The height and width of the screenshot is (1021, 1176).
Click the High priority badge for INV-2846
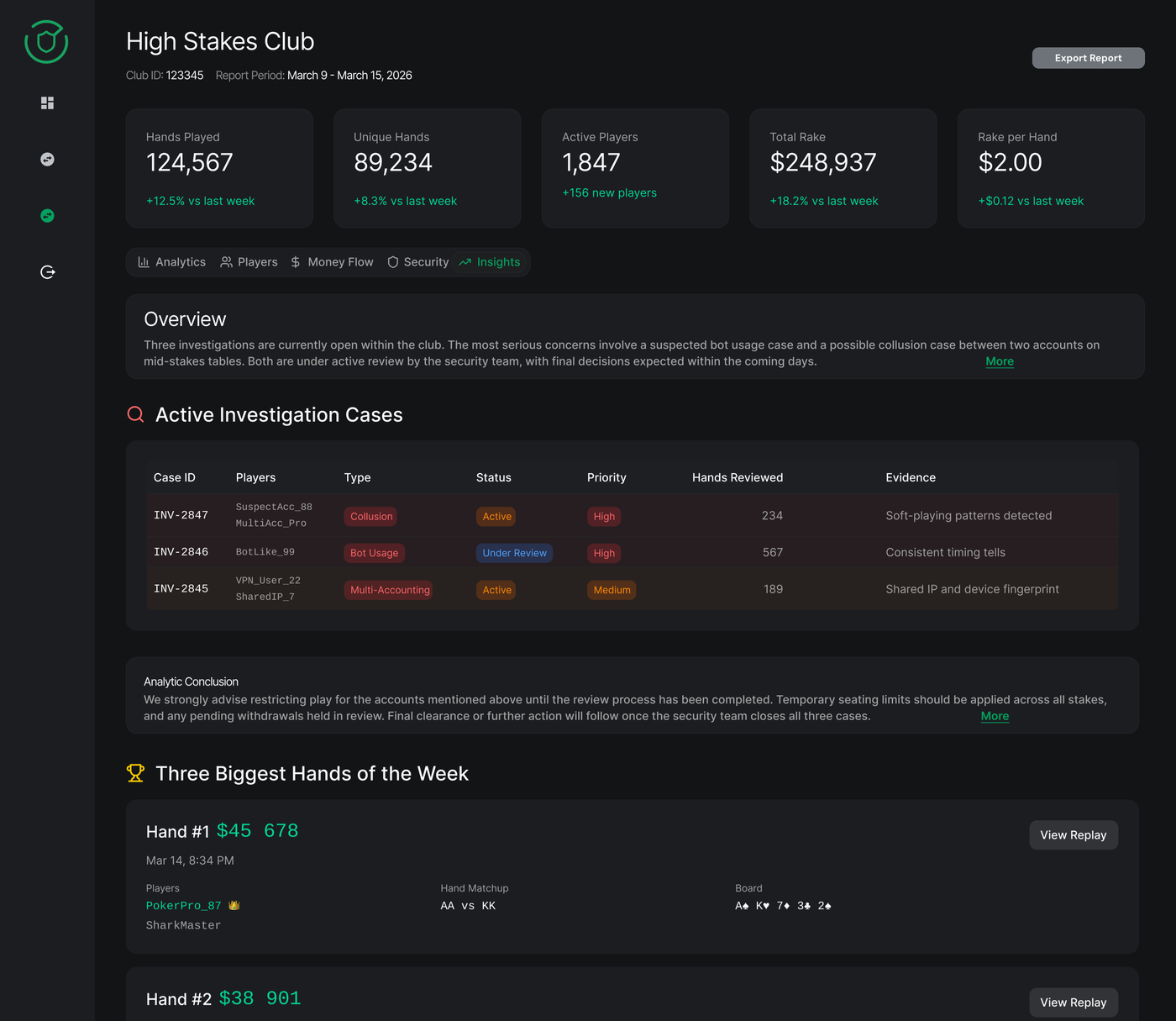604,553
